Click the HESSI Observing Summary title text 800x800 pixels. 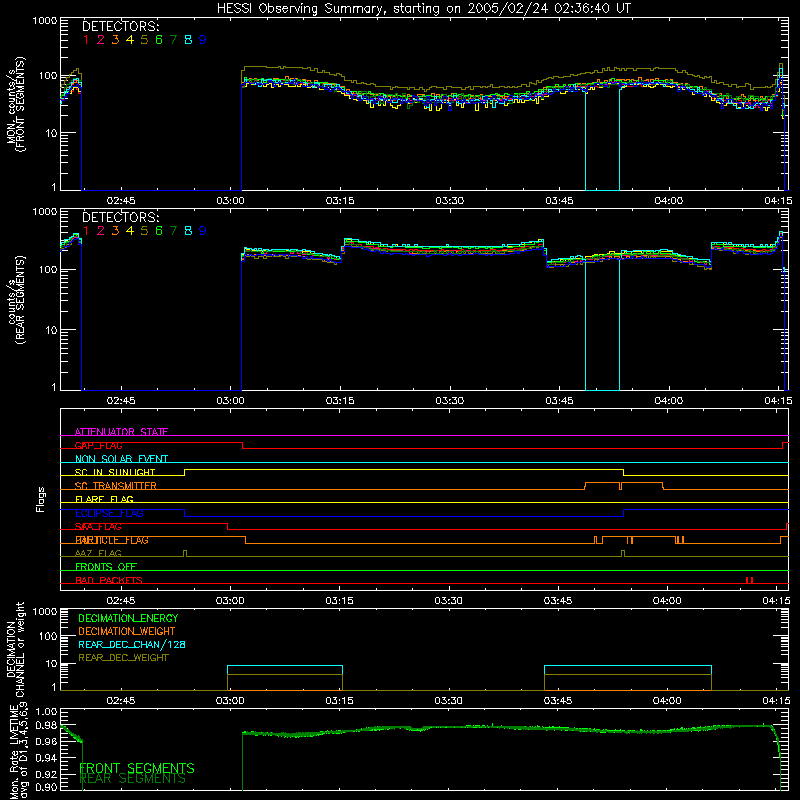point(423,9)
